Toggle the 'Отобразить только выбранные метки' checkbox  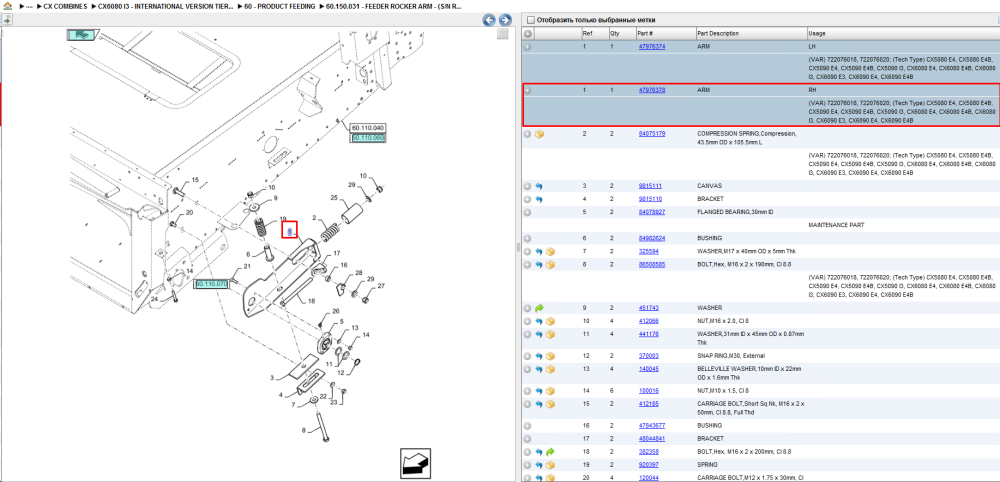(531, 20)
